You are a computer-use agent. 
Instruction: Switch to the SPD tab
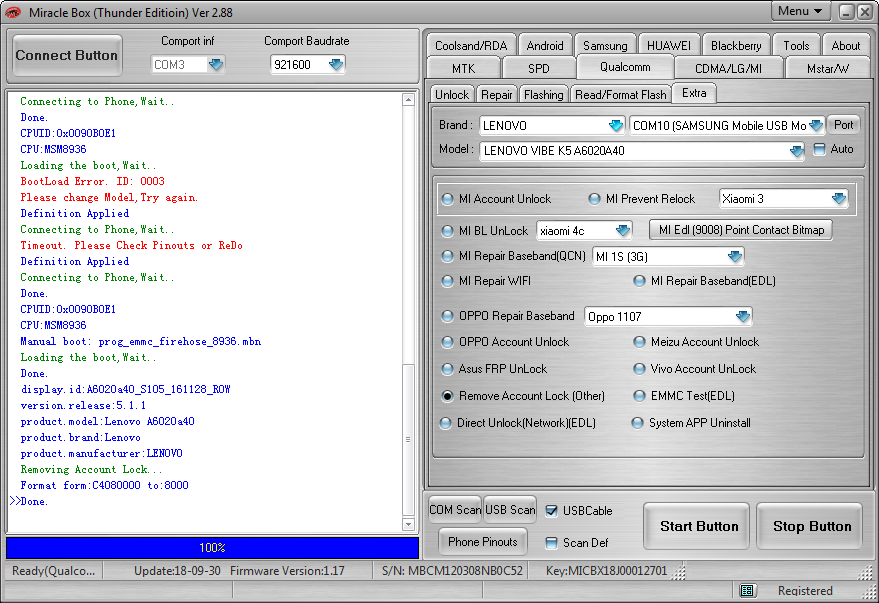[x=539, y=68]
